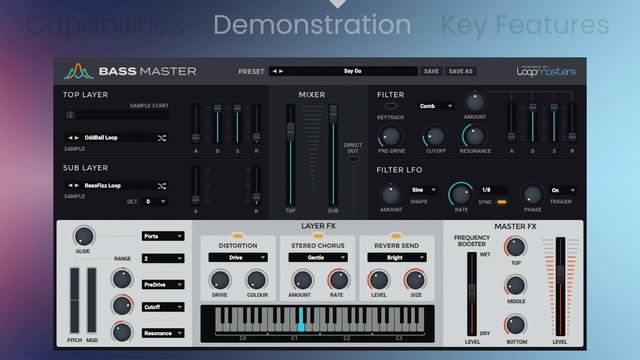Click the highlighted C1 keyboard key
The image size is (640, 360).
coord(301,320)
